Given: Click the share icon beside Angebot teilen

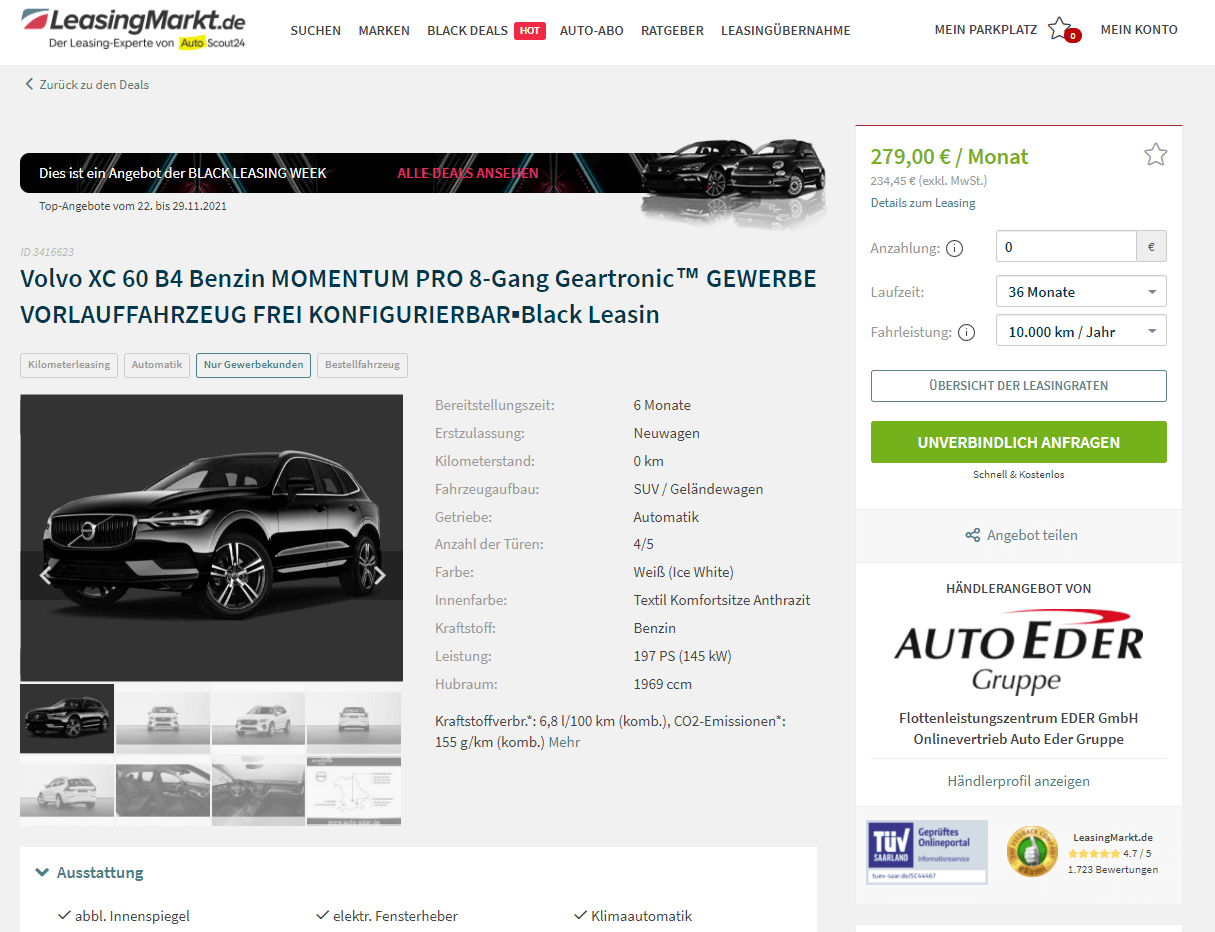Looking at the screenshot, I should pos(972,536).
